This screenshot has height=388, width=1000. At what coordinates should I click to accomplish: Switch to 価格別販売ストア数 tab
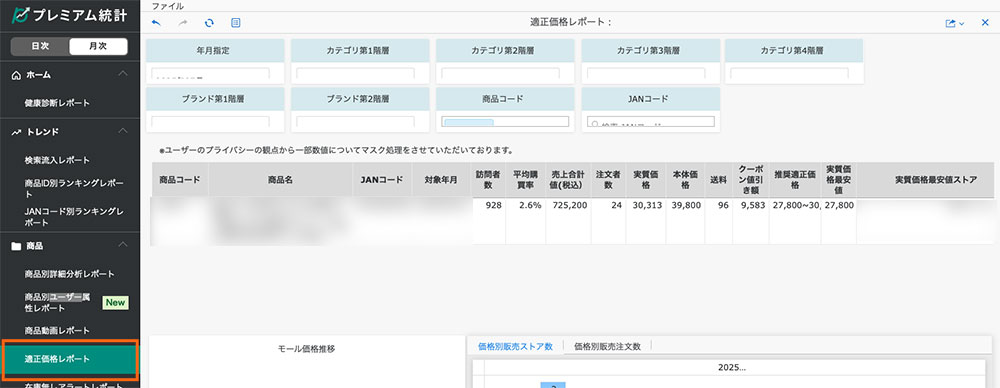(x=515, y=347)
